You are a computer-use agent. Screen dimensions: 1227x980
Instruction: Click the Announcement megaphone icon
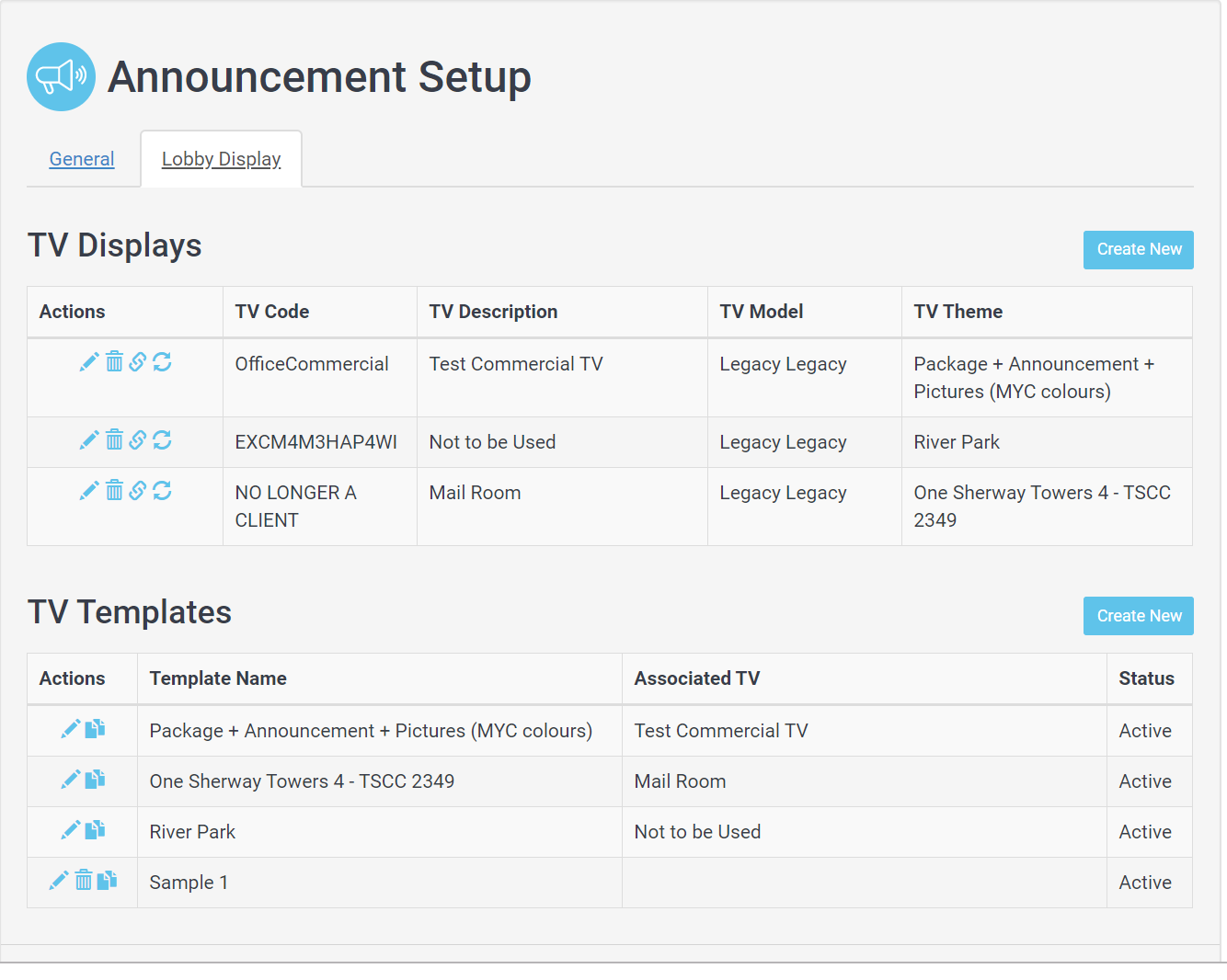[x=61, y=77]
